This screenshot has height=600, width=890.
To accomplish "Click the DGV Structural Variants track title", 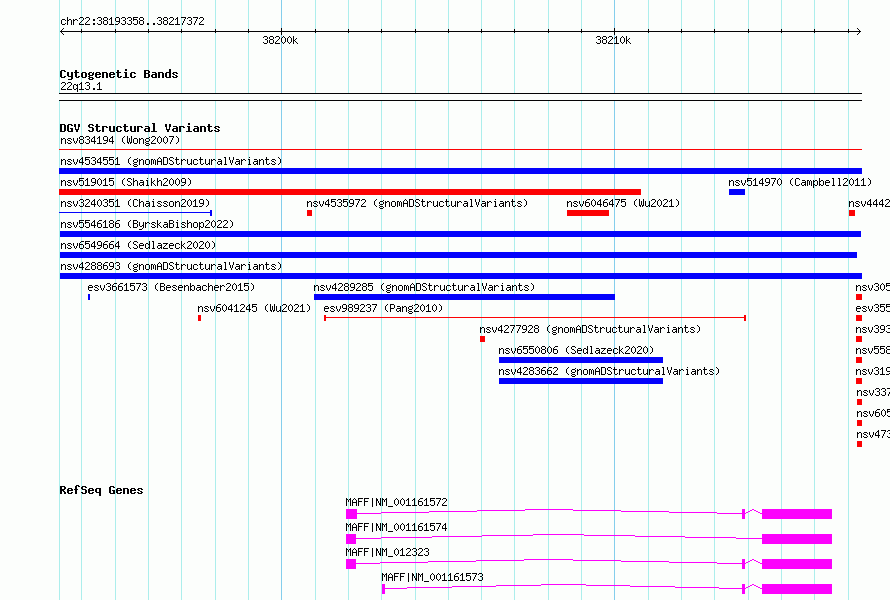I will [x=140, y=128].
